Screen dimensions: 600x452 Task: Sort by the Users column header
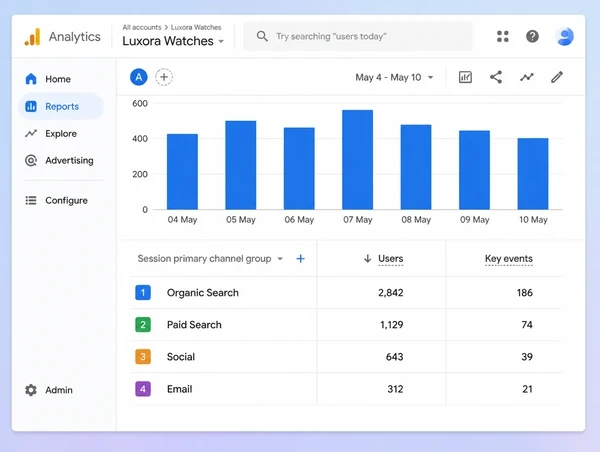pyautogui.click(x=390, y=259)
